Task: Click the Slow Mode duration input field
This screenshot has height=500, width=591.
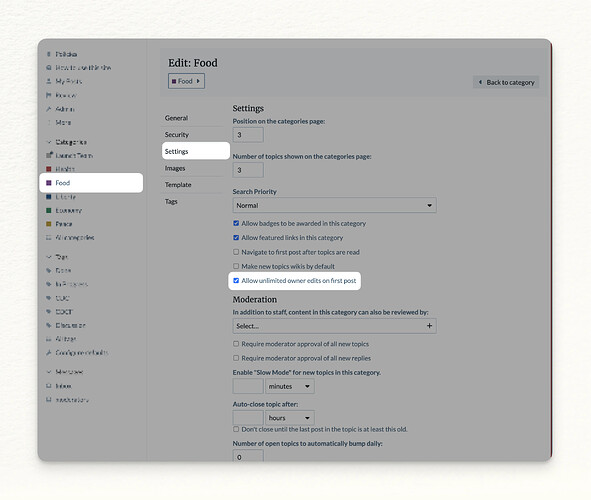Action: click(x=248, y=386)
